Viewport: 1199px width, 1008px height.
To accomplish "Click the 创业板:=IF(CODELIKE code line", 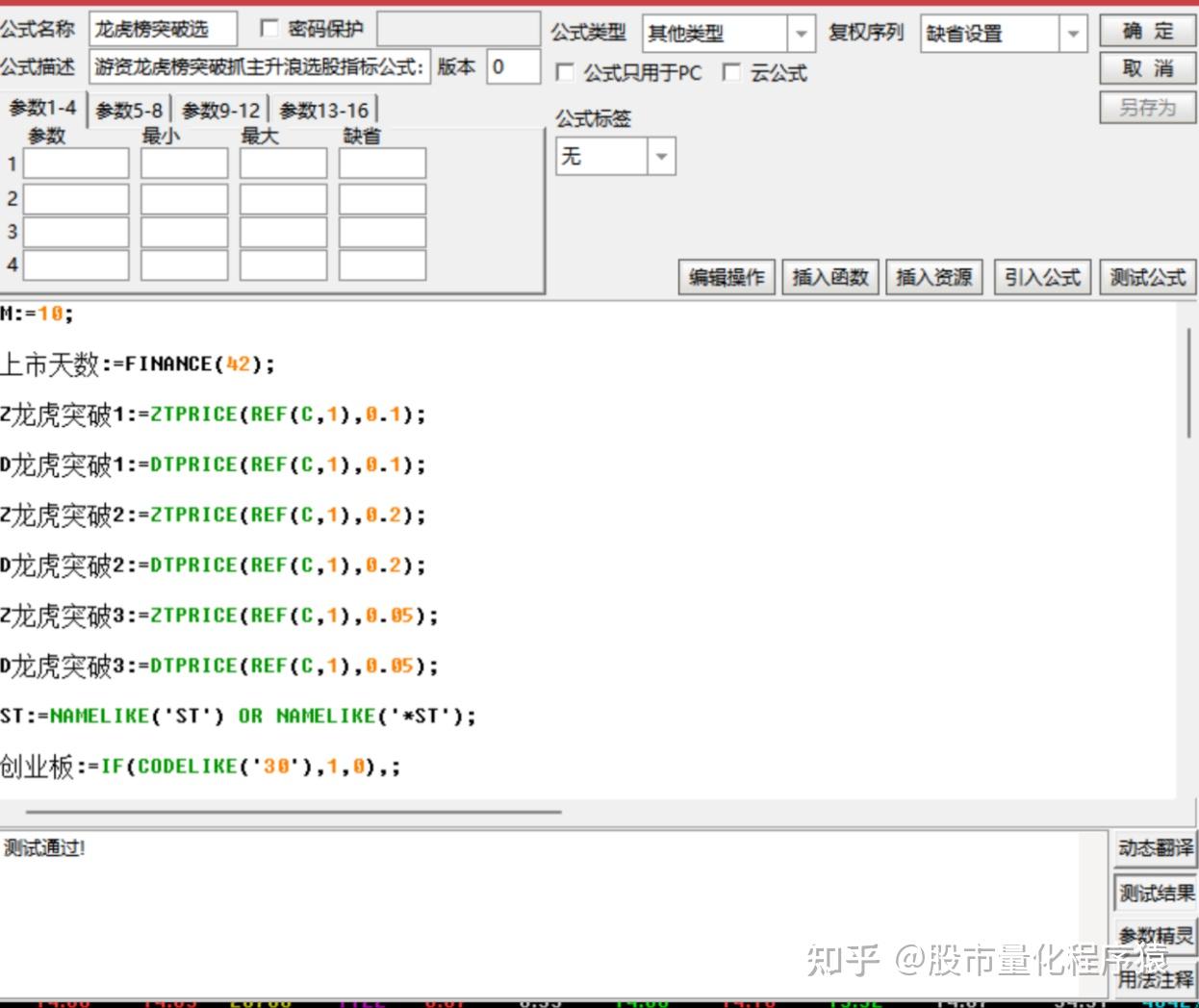I will click(200, 766).
